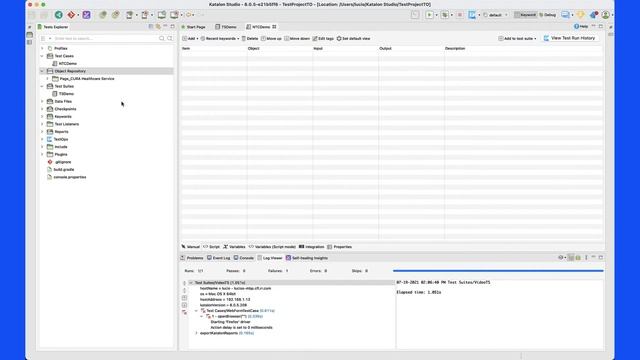
Task: Click the Tests Explorer search input field
Action: pyautogui.click(x=105, y=38)
